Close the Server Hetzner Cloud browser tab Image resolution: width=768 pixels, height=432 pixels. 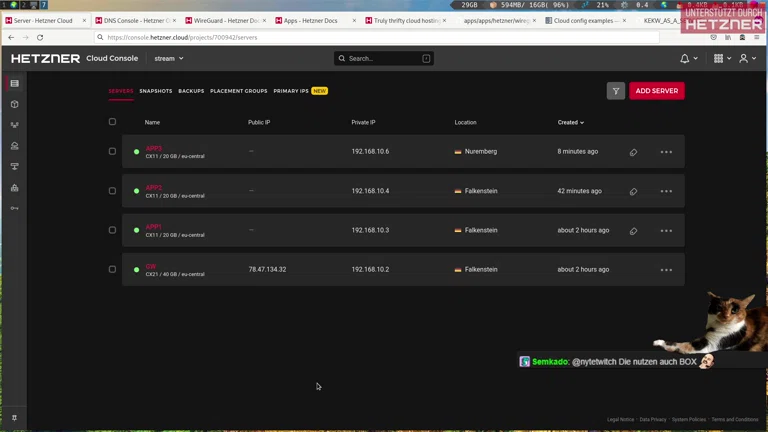click(84, 21)
